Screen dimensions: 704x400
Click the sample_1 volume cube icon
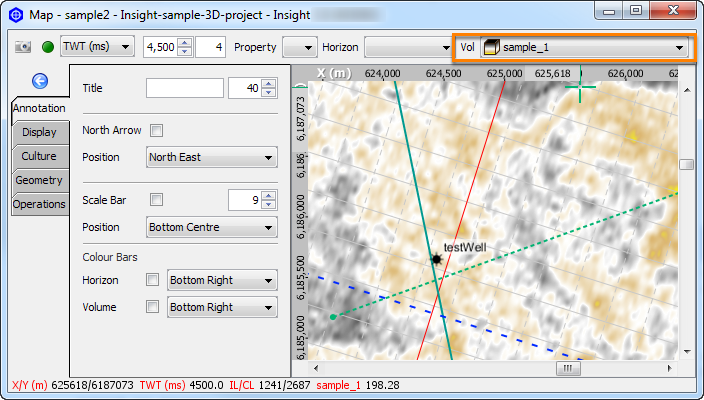pyautogui.click(x=492, y=47)
